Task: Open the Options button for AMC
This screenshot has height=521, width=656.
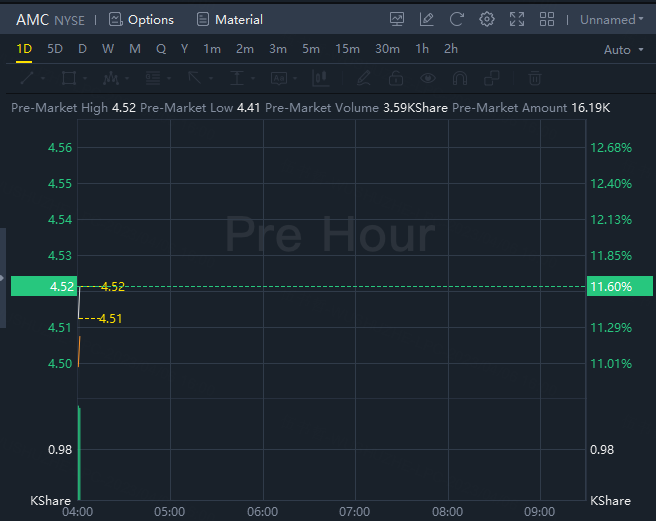Action: tap(141, 20)
